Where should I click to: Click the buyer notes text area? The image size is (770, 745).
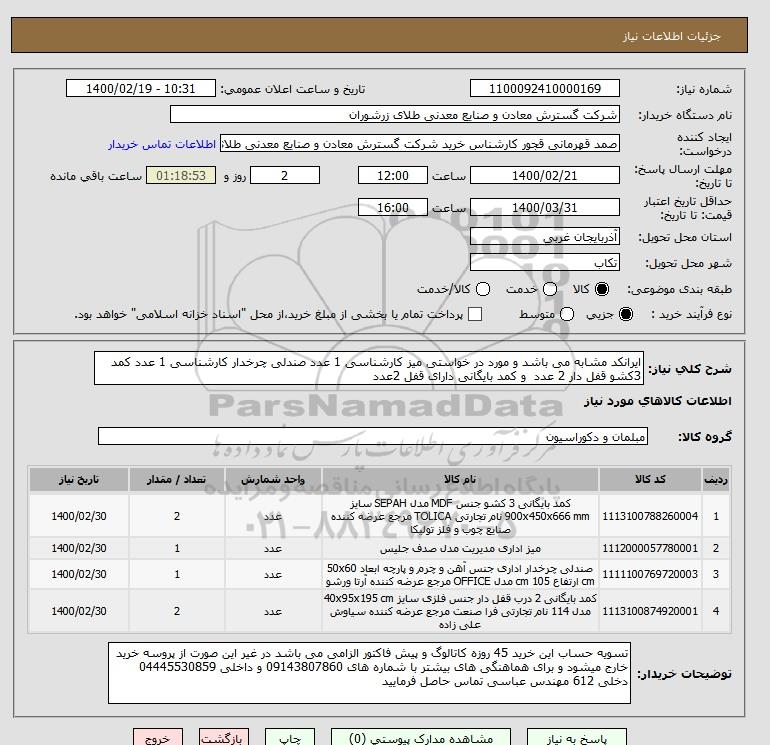(x=369, y=673)
